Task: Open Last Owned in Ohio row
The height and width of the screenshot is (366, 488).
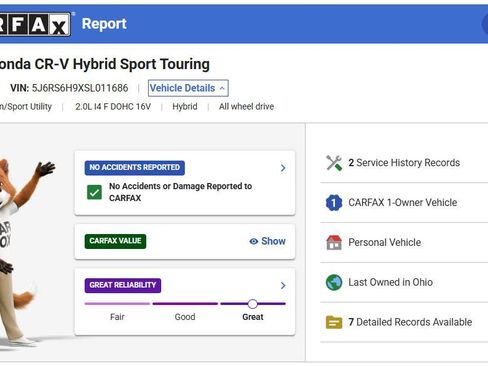Action: coord(404,282)
